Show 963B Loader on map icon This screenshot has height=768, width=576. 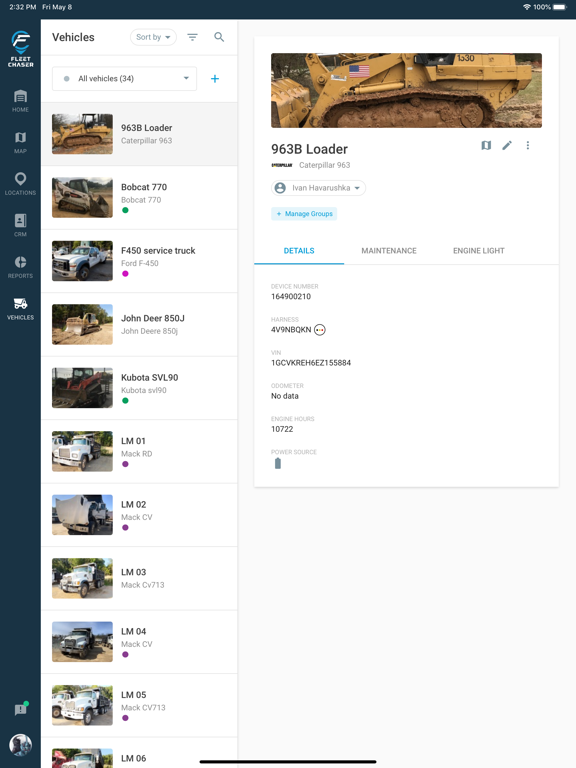[x=486, y=145]
